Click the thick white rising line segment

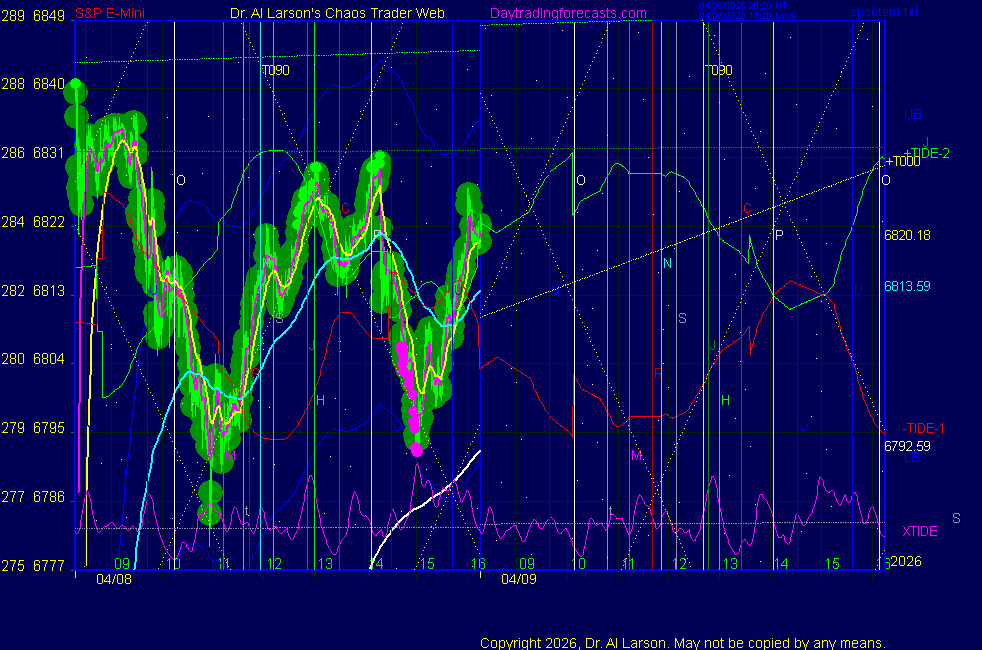[x=425, y=500]
